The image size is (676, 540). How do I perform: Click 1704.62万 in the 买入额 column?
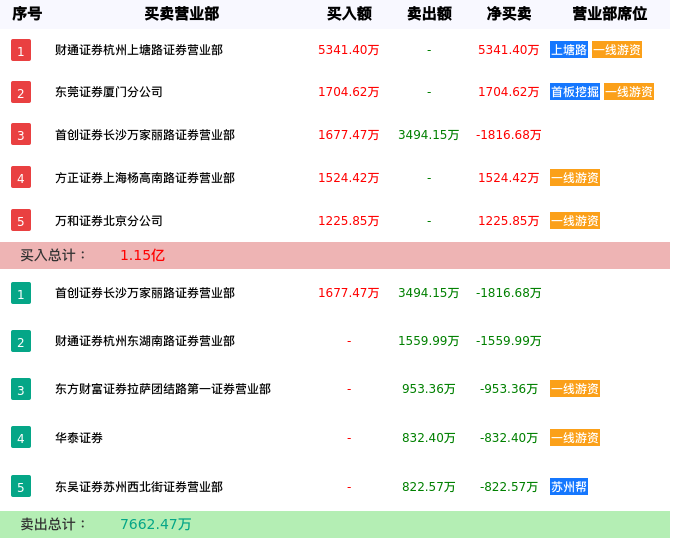(x=349, y=92)
